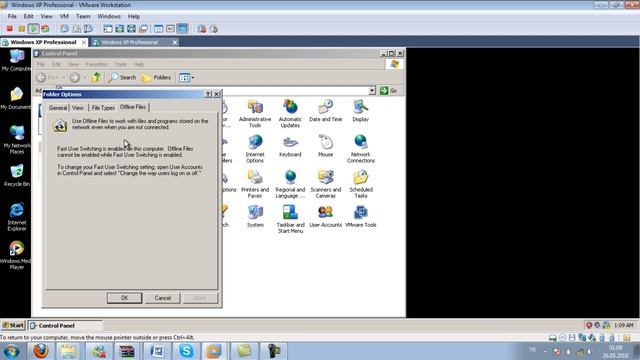640x360 pixels.
Task: Open the Date and Time icon
Action: click(x=325, y=111)
